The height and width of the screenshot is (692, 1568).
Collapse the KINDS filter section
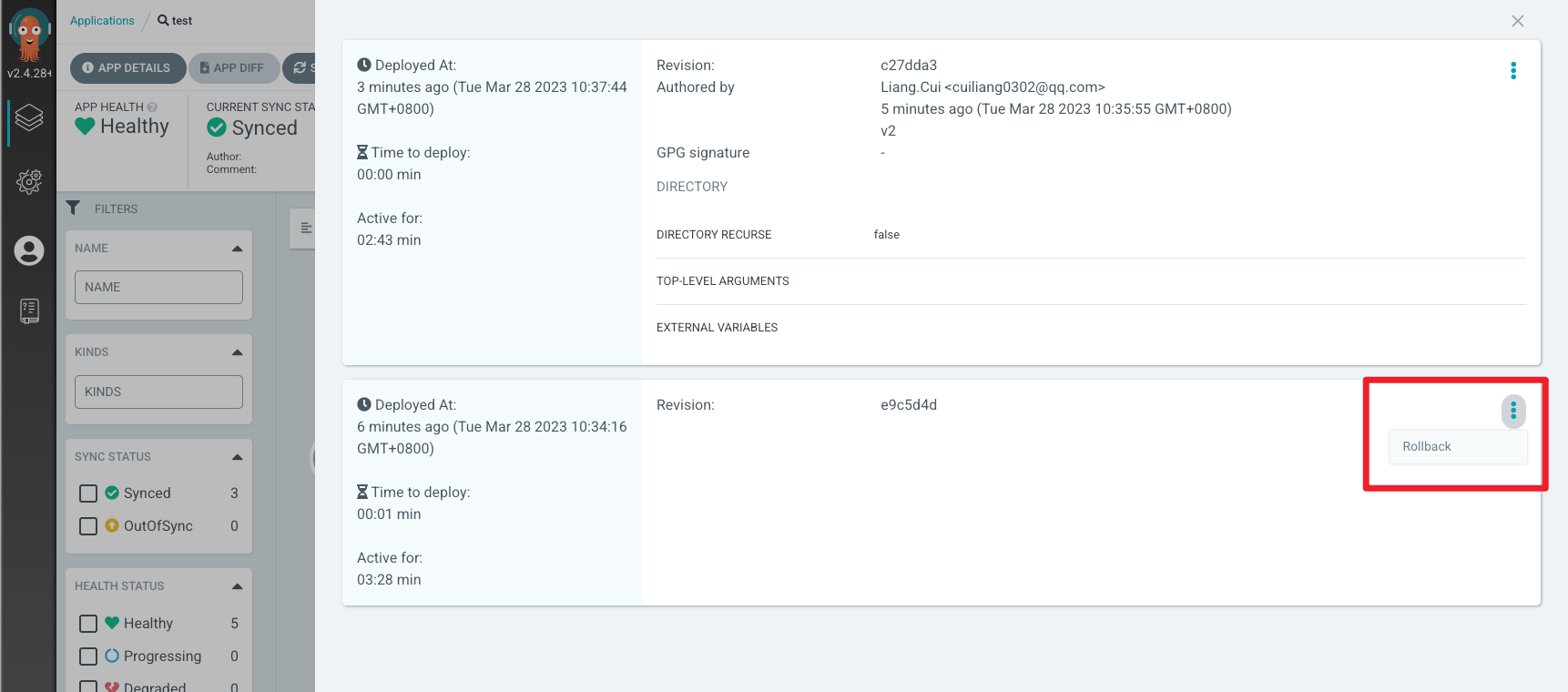point(237,352)
